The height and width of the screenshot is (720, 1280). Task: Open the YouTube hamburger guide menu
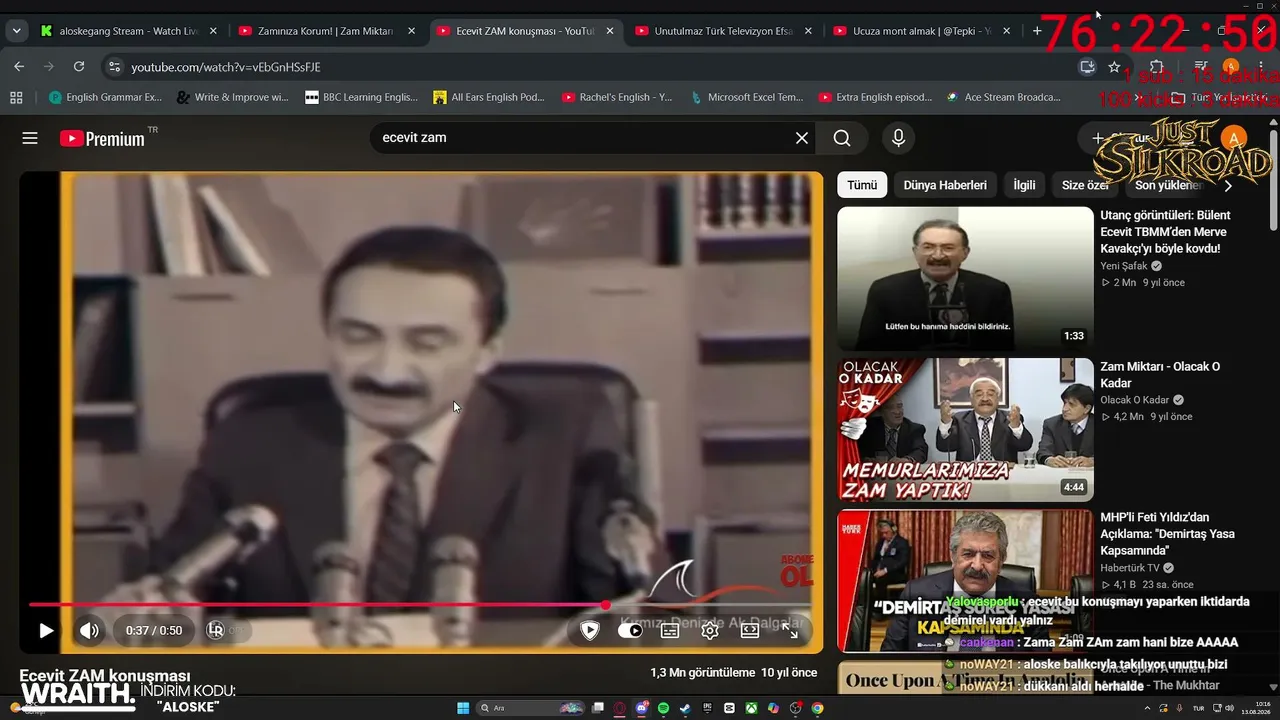30,138
